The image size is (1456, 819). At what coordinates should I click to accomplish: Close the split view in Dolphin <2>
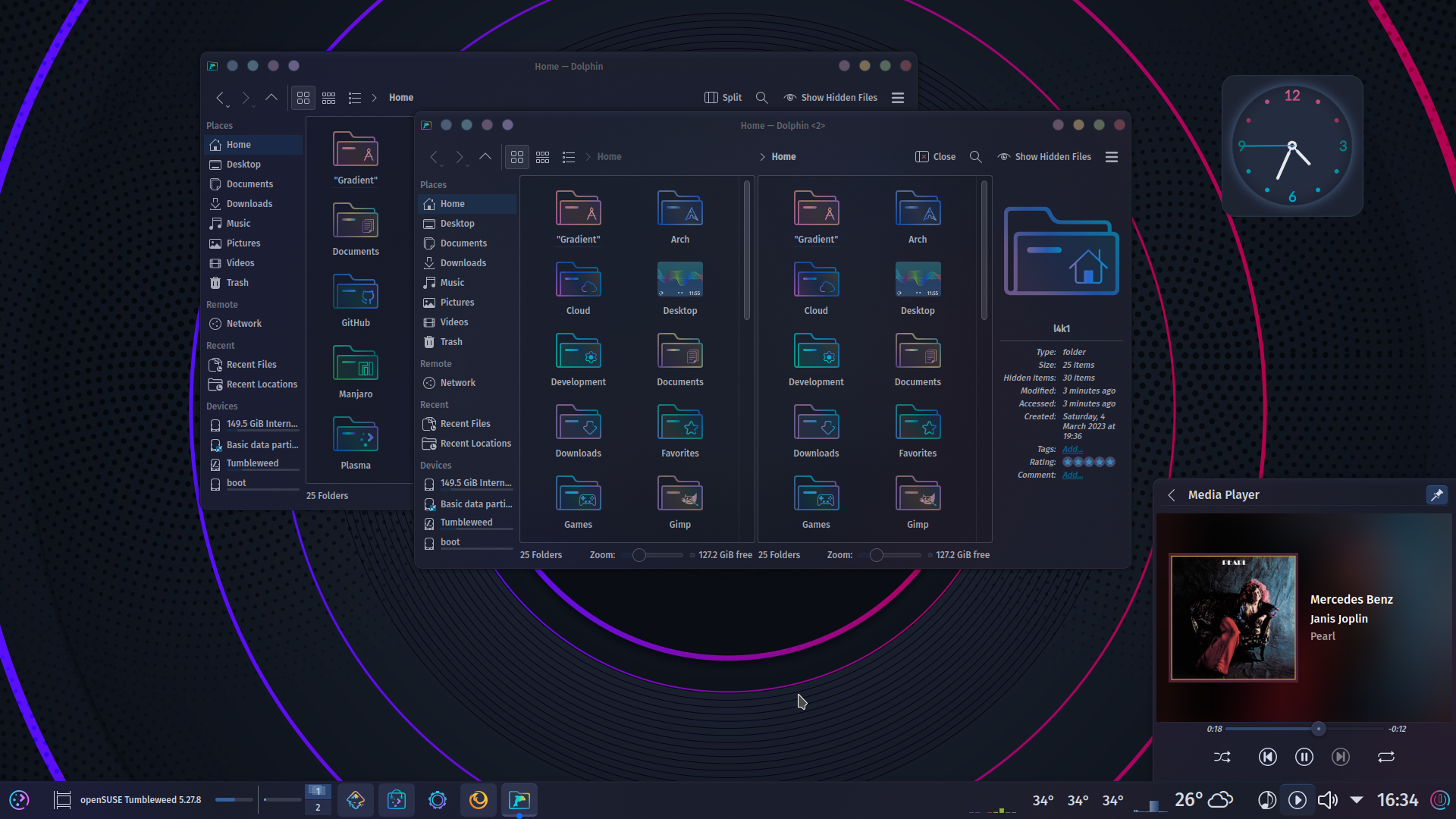point(936,157)
